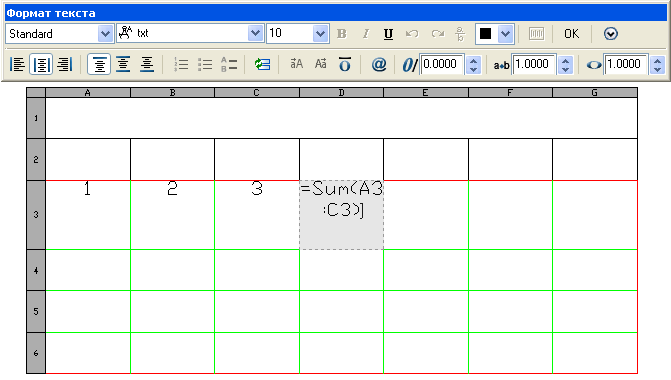
Task: Select row header 3
Action: pos(36,215)
